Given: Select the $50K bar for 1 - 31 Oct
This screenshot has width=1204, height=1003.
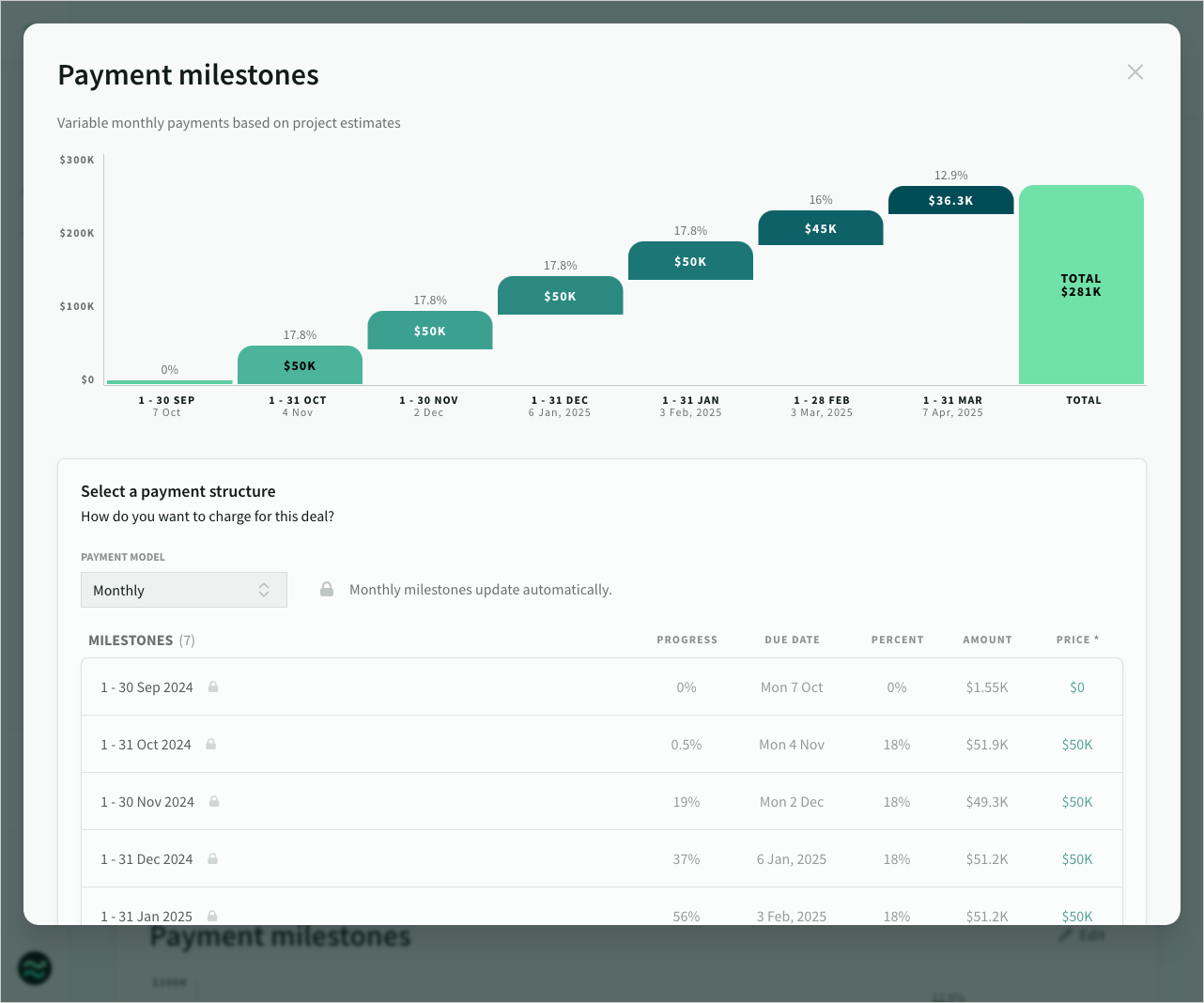Looking at the screenshot, I should (x=300, y=365).
